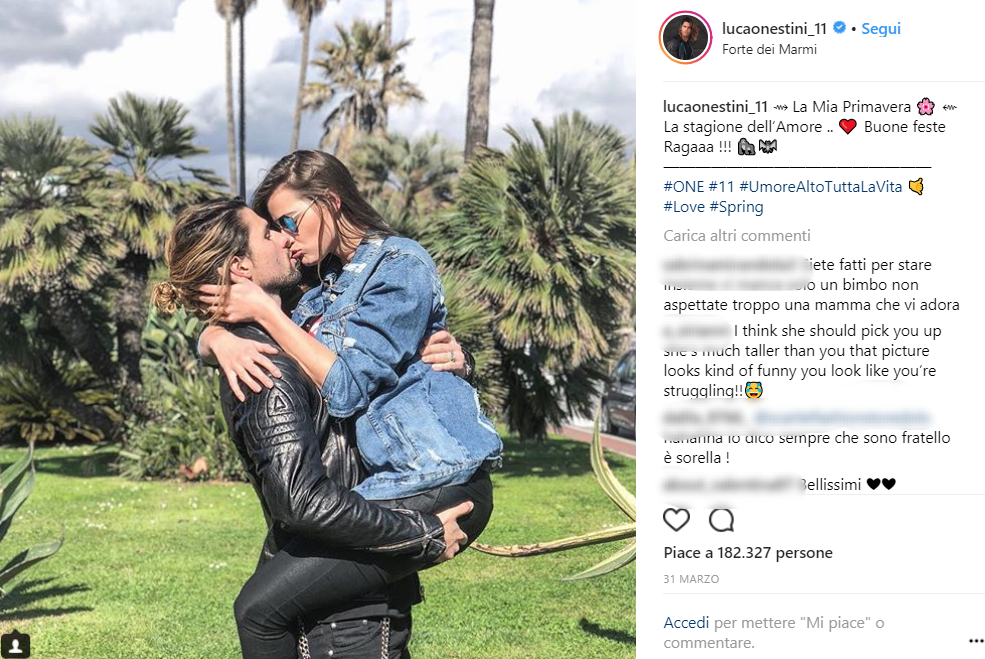Open the #Spring hashtag
The width and height of the screenshot is (985, 659).
736,207
